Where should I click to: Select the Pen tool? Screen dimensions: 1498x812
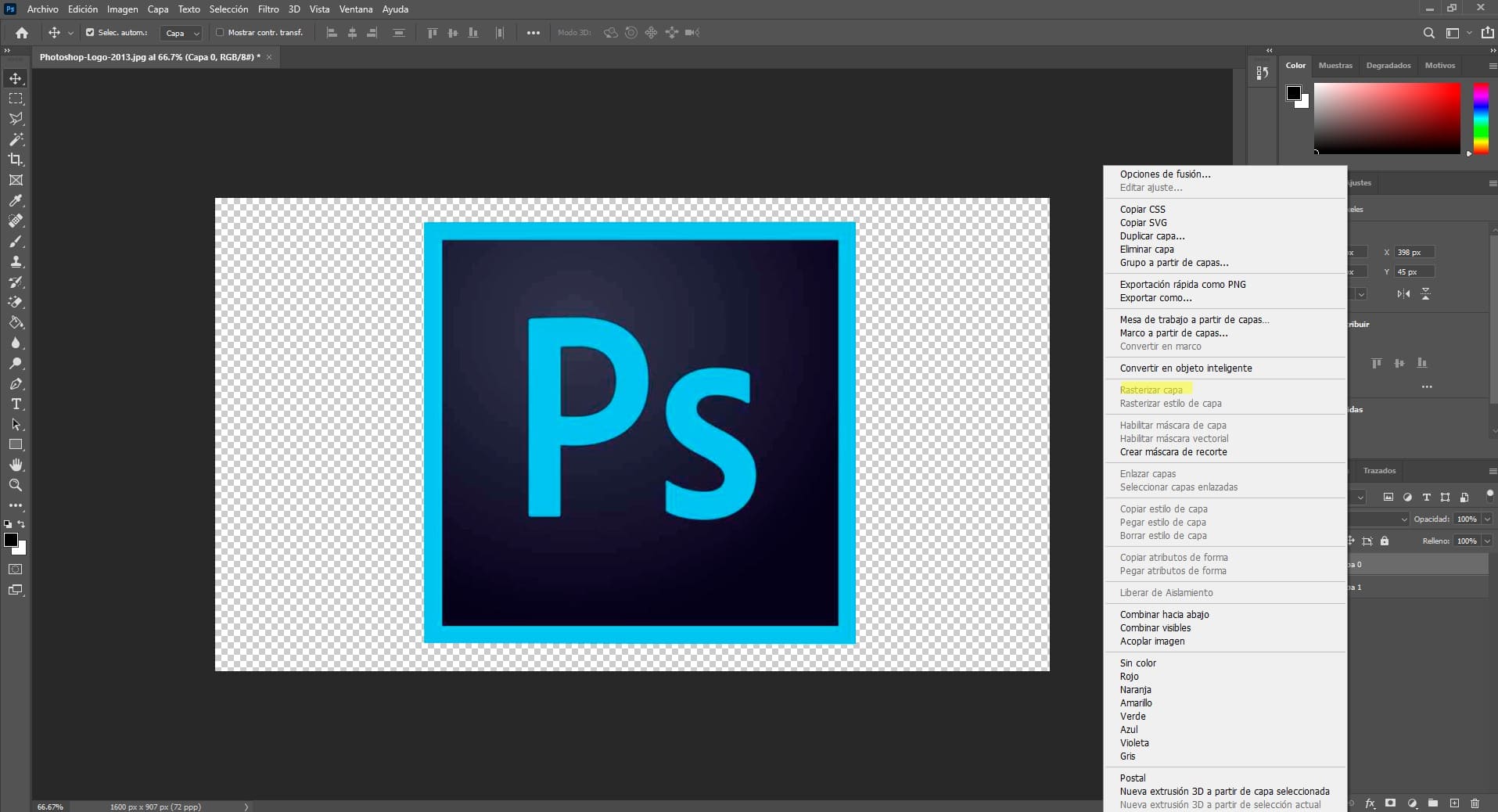[x=16, y=383]
